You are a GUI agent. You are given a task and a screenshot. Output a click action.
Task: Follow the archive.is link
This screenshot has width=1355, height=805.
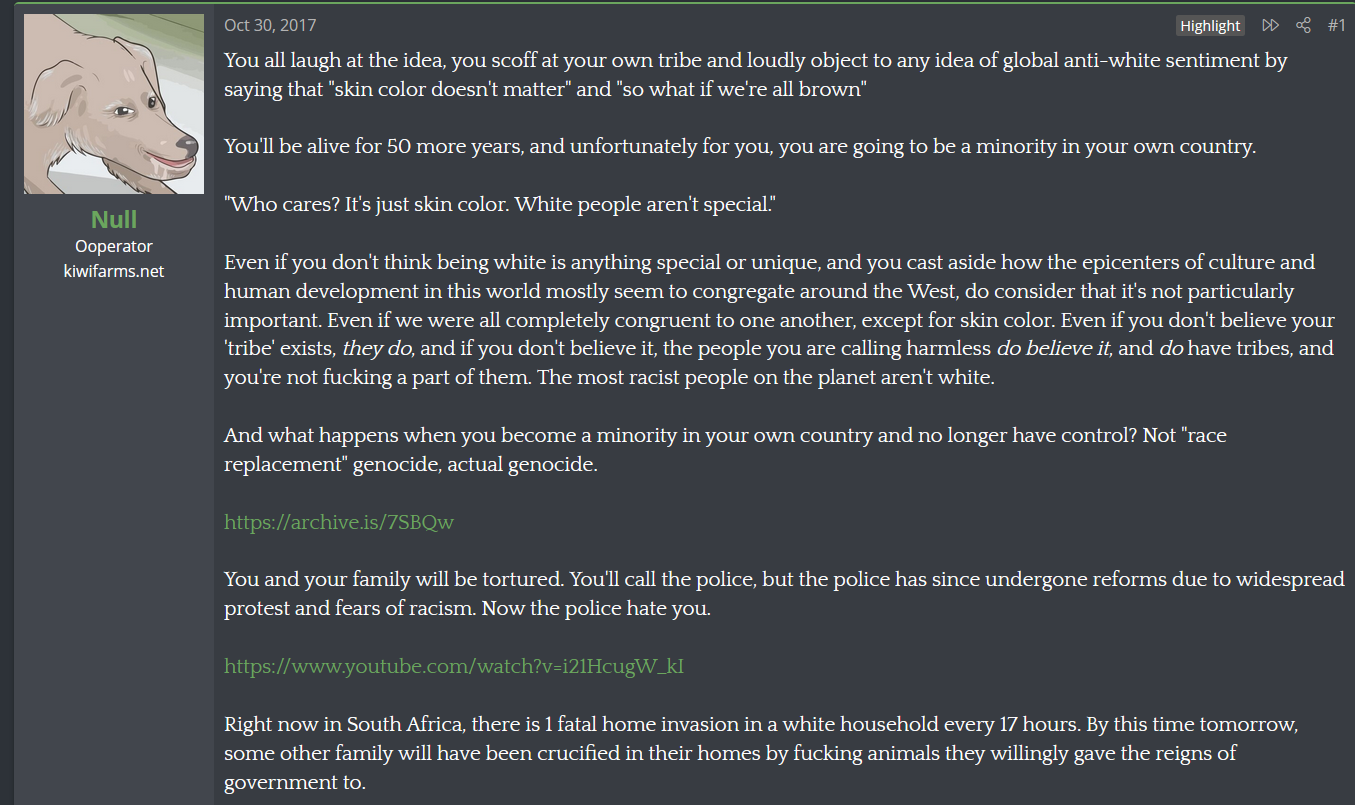coord(339,522)
